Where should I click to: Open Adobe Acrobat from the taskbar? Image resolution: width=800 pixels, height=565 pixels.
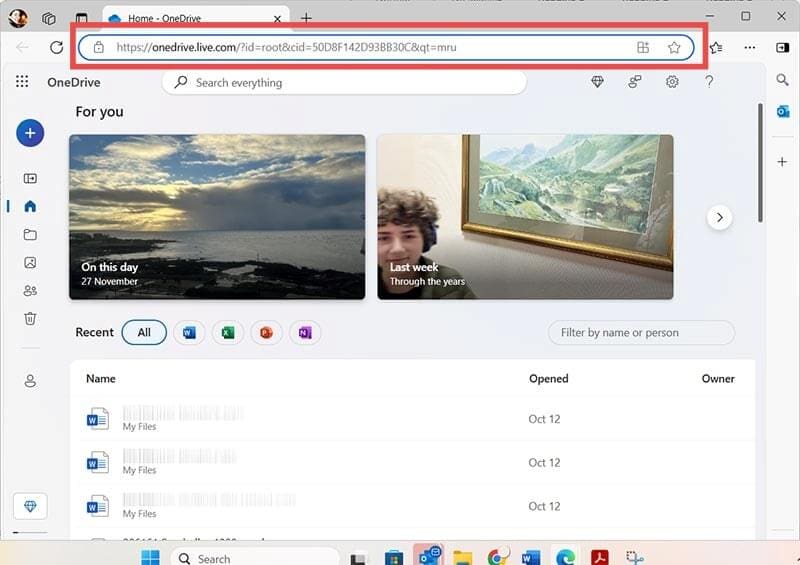click(x=600, y=558)
